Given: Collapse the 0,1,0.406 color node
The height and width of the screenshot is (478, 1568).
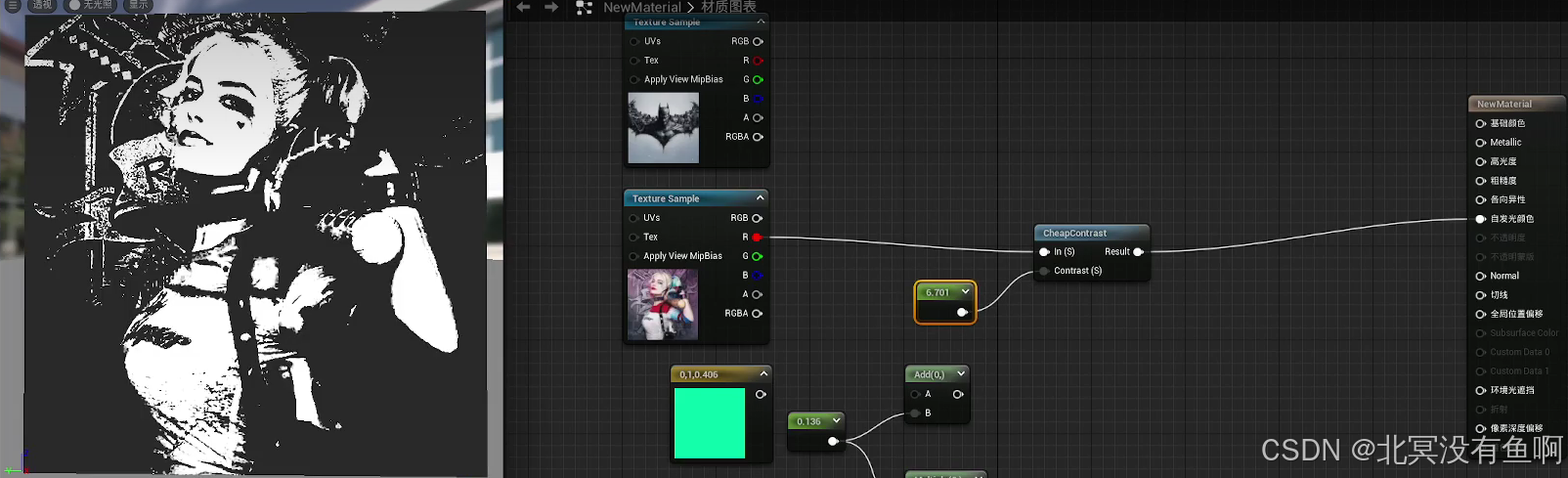Looking at the screenshot, I should point(764,373).
